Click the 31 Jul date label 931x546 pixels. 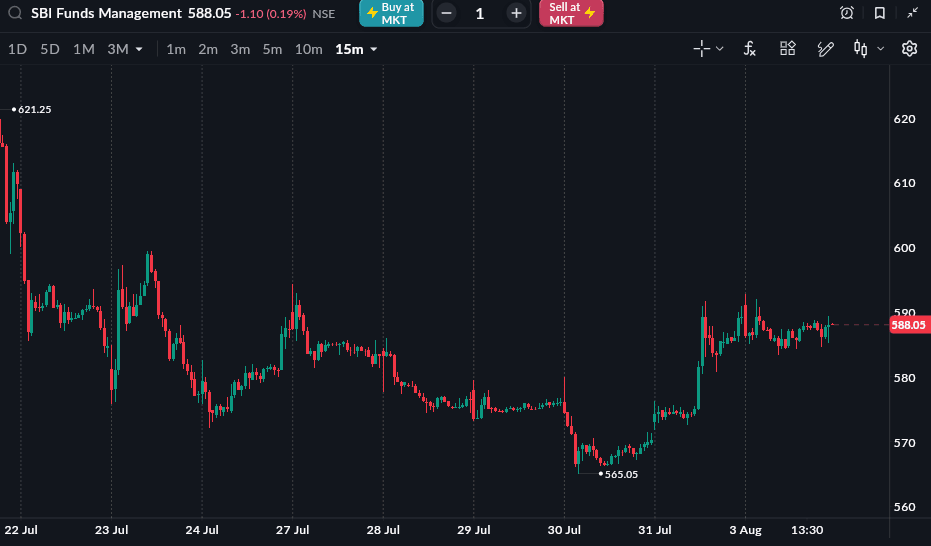pyautogui.click(x=655, y=530)
